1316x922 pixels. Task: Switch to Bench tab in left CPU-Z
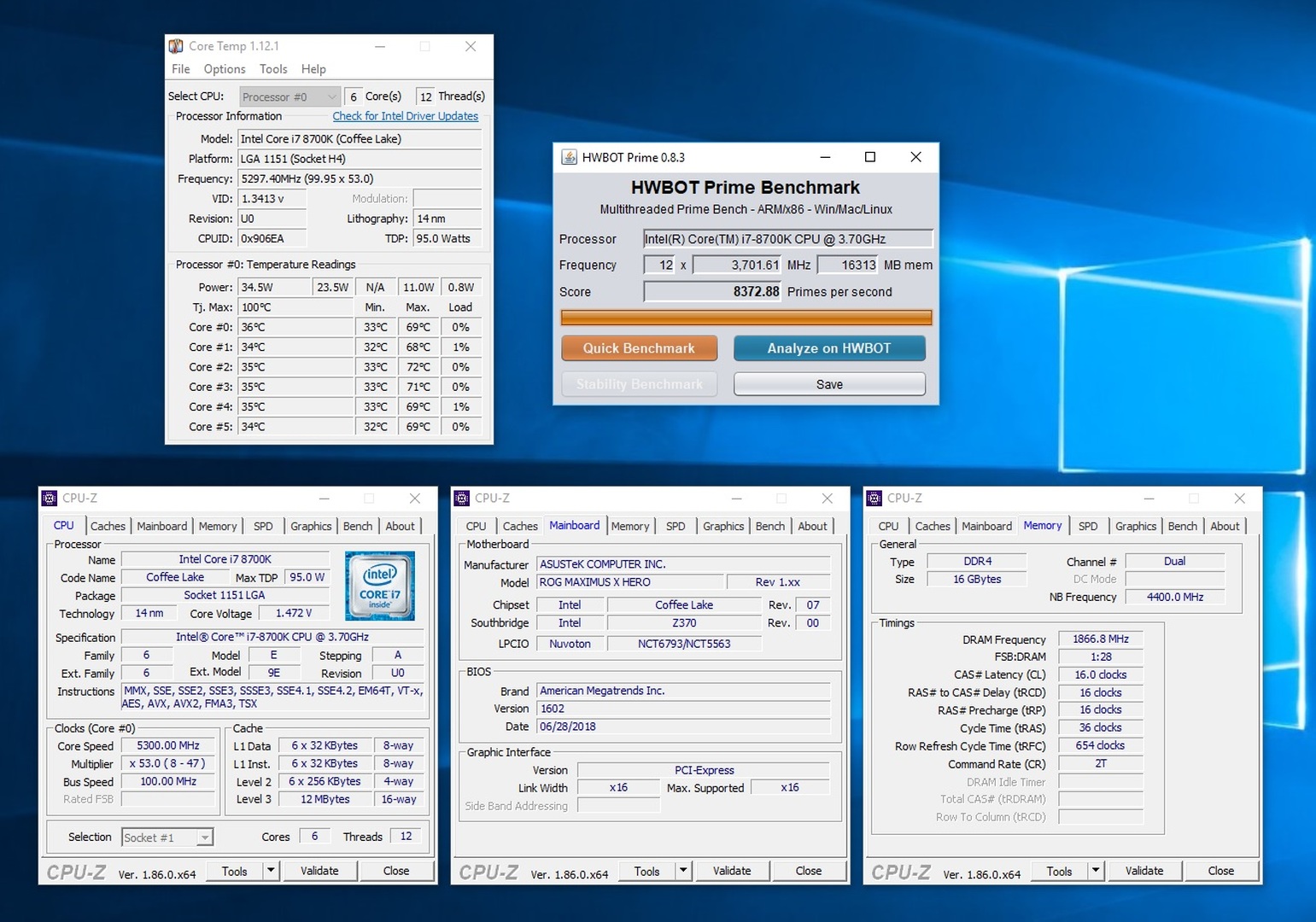(358, 526)
